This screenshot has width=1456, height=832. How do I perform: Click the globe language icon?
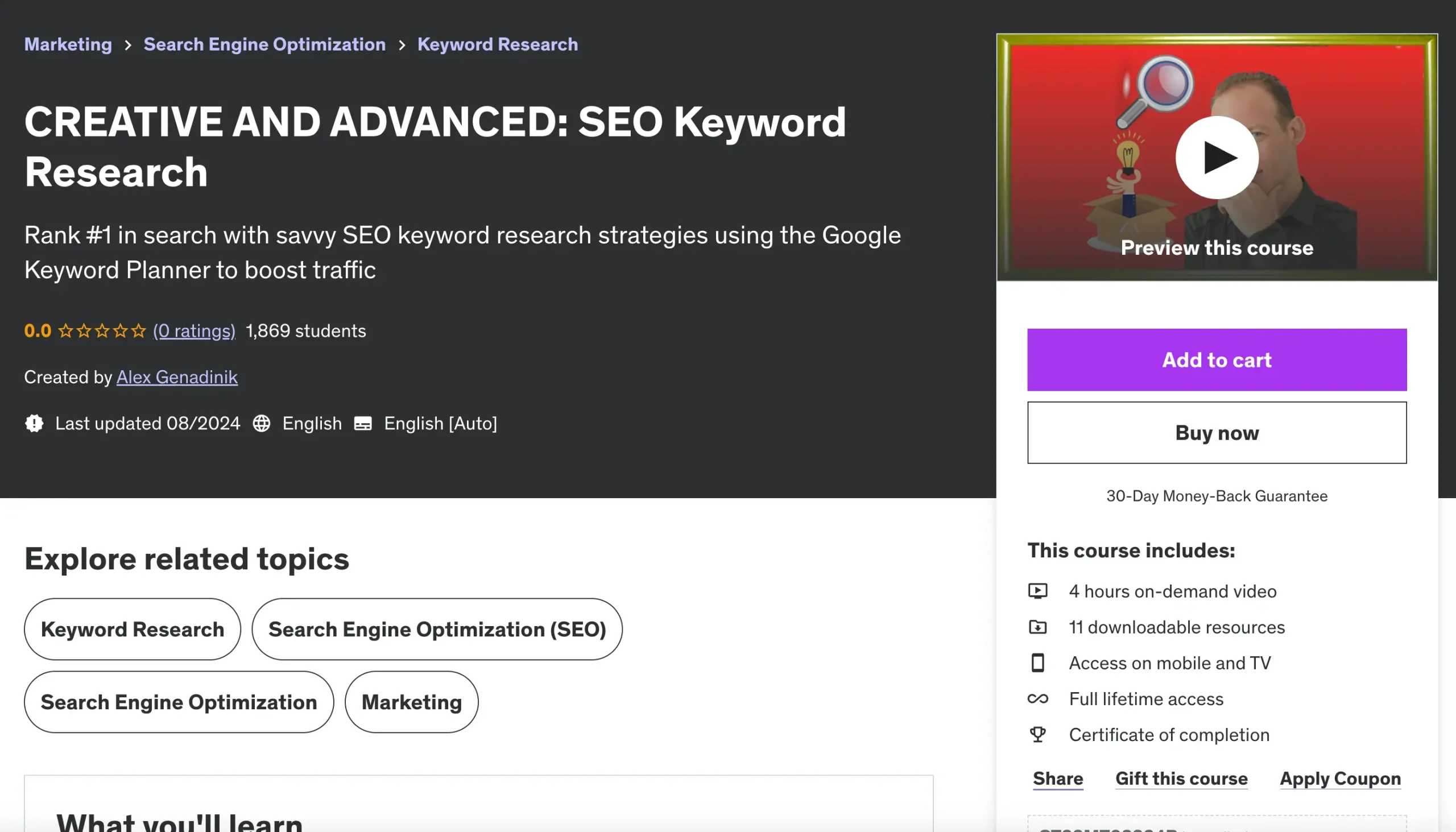point(262,424)
